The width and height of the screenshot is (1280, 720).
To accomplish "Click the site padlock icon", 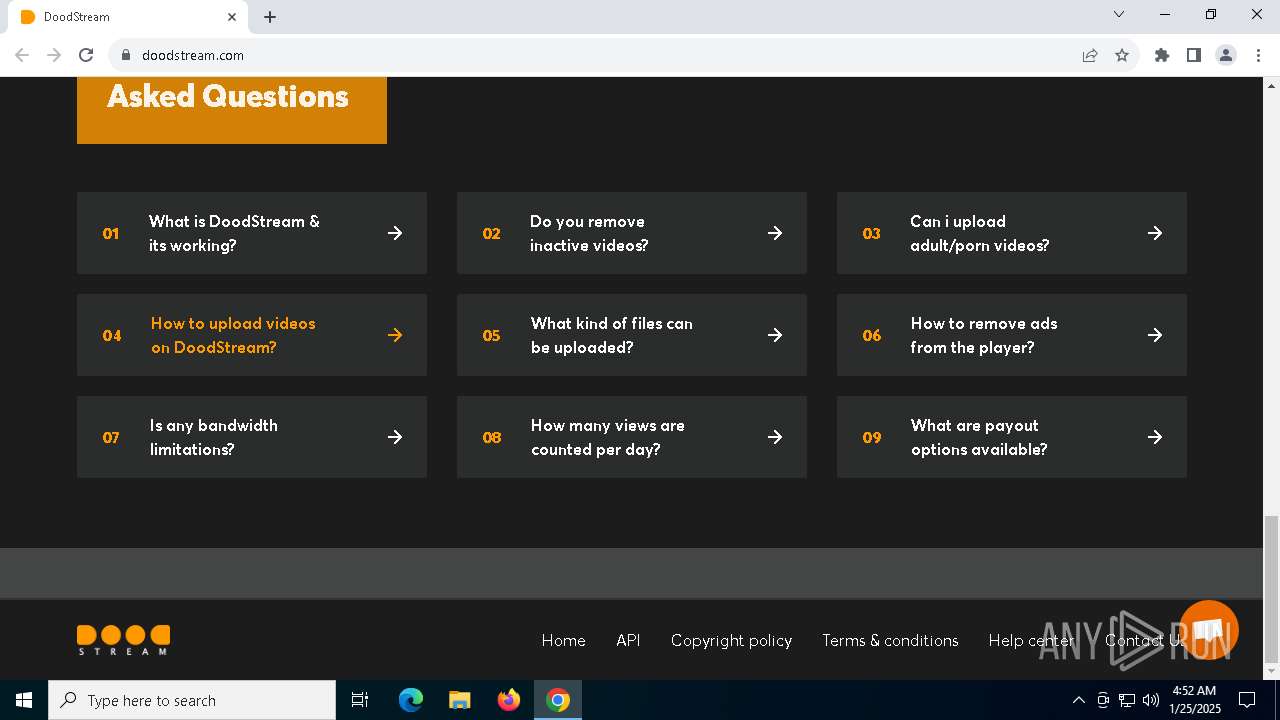I will (x=126, y=55).
